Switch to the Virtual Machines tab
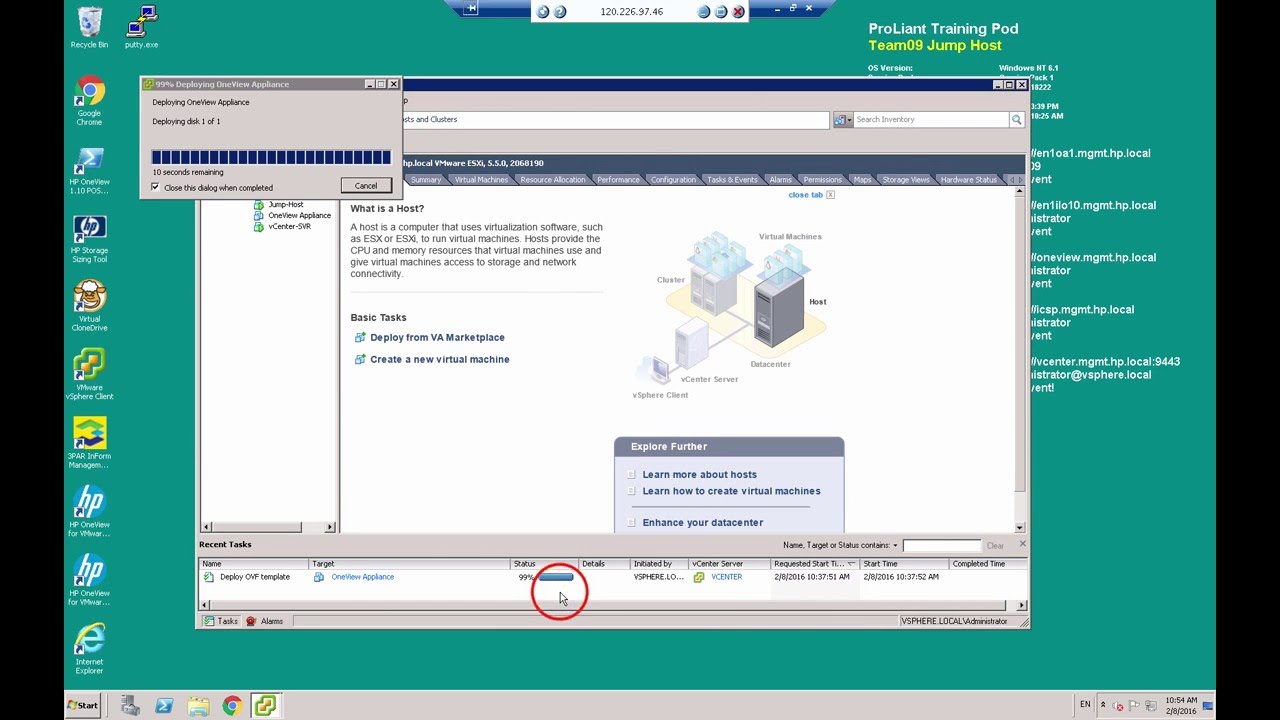Screen dimensions: 1280x720 point(481,180)
